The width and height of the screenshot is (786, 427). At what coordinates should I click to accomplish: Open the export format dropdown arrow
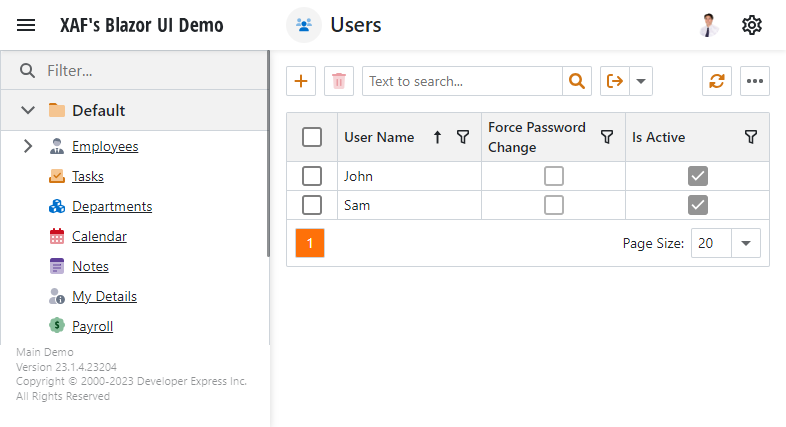tap(641, 81)
